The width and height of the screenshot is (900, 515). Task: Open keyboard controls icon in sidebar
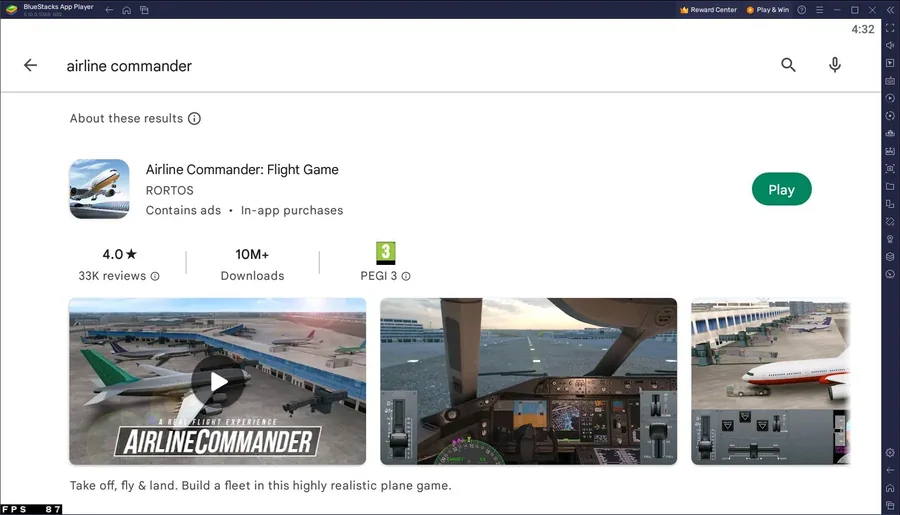point(890,80)
